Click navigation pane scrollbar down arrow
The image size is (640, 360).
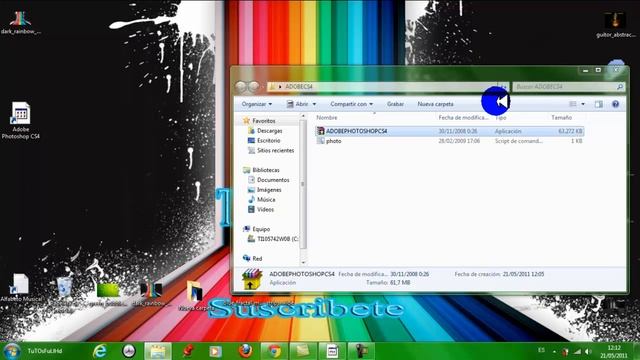[x=303, y=262]
